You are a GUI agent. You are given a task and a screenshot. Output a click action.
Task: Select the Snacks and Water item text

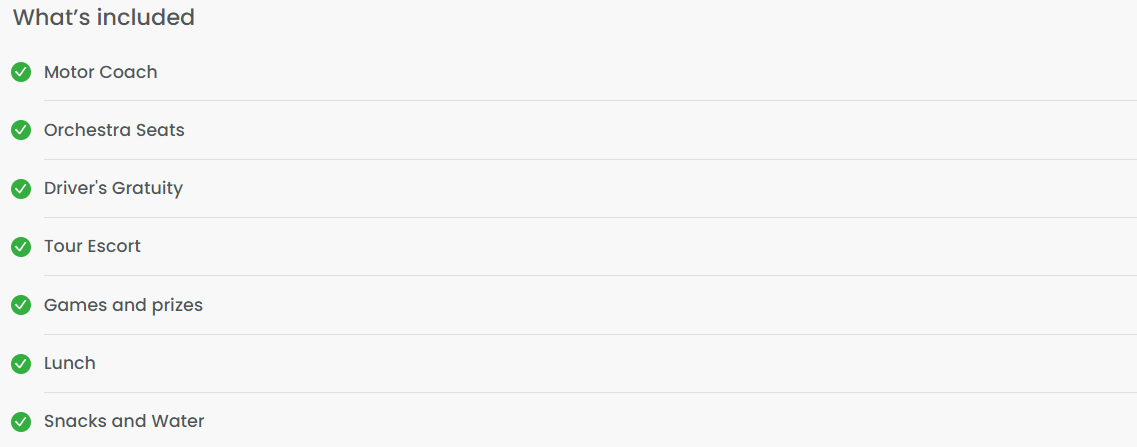coord(124,421)
